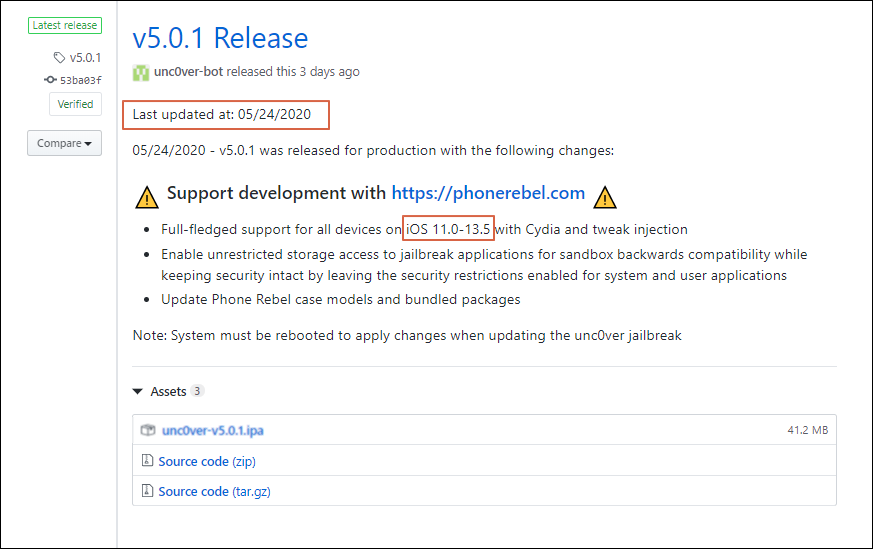
Task: Open the commit 53ba03f link
Action: coord(81,80)
